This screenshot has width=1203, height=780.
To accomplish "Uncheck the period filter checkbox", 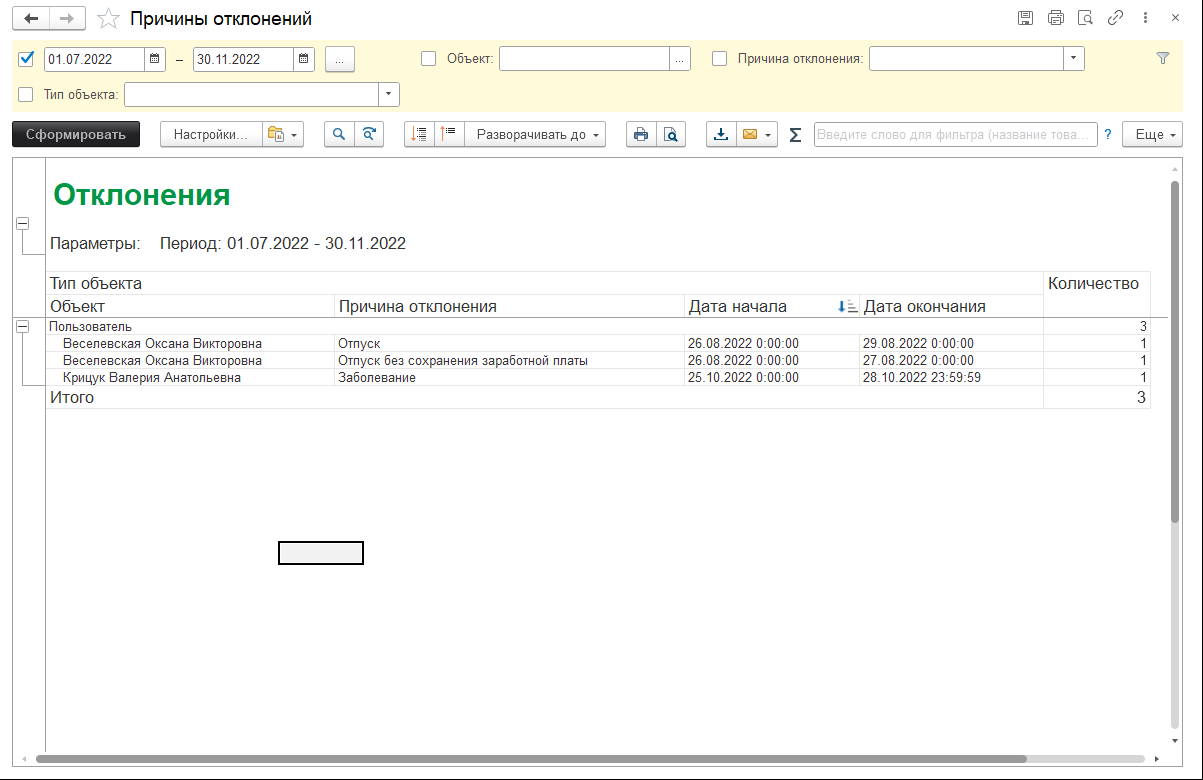I will coord(26,59).
